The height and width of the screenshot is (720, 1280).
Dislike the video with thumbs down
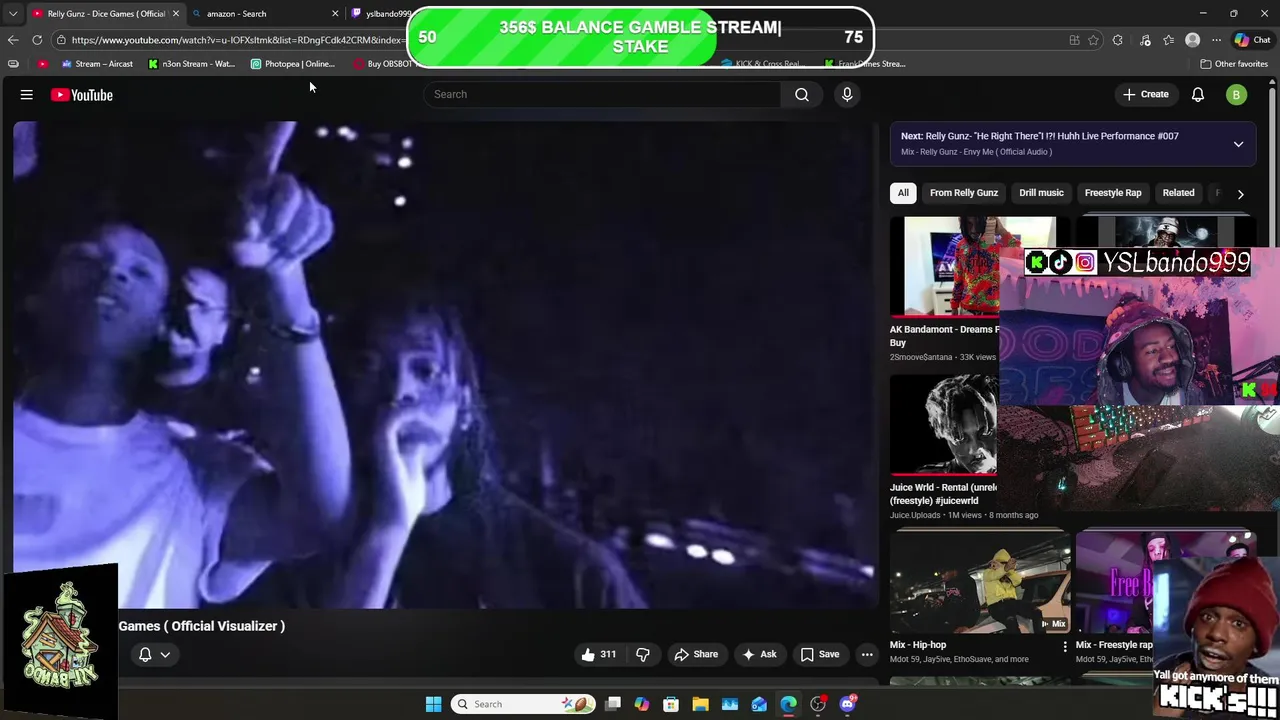[x=643, y=654]
